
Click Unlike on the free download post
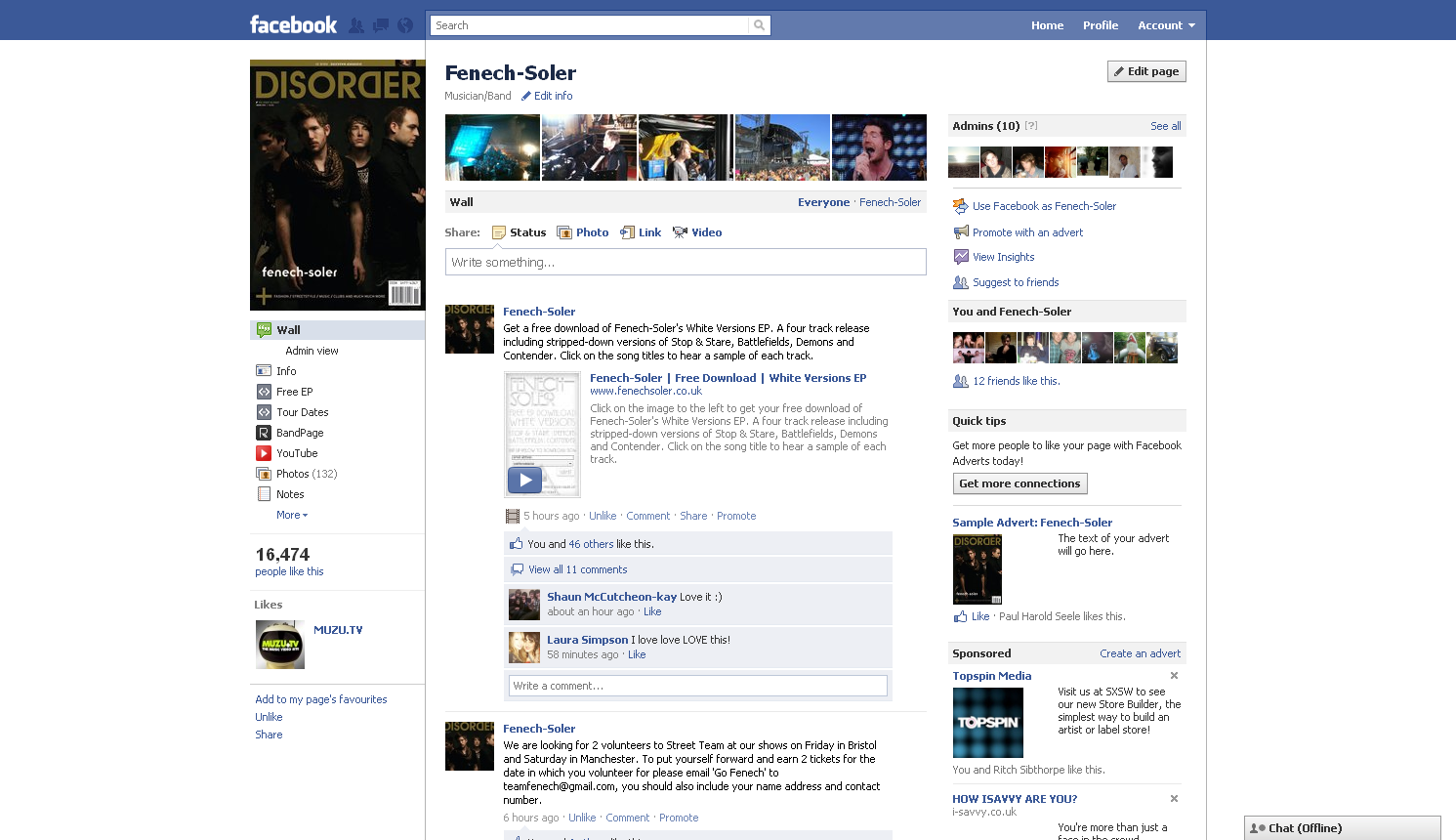[603, 516]
